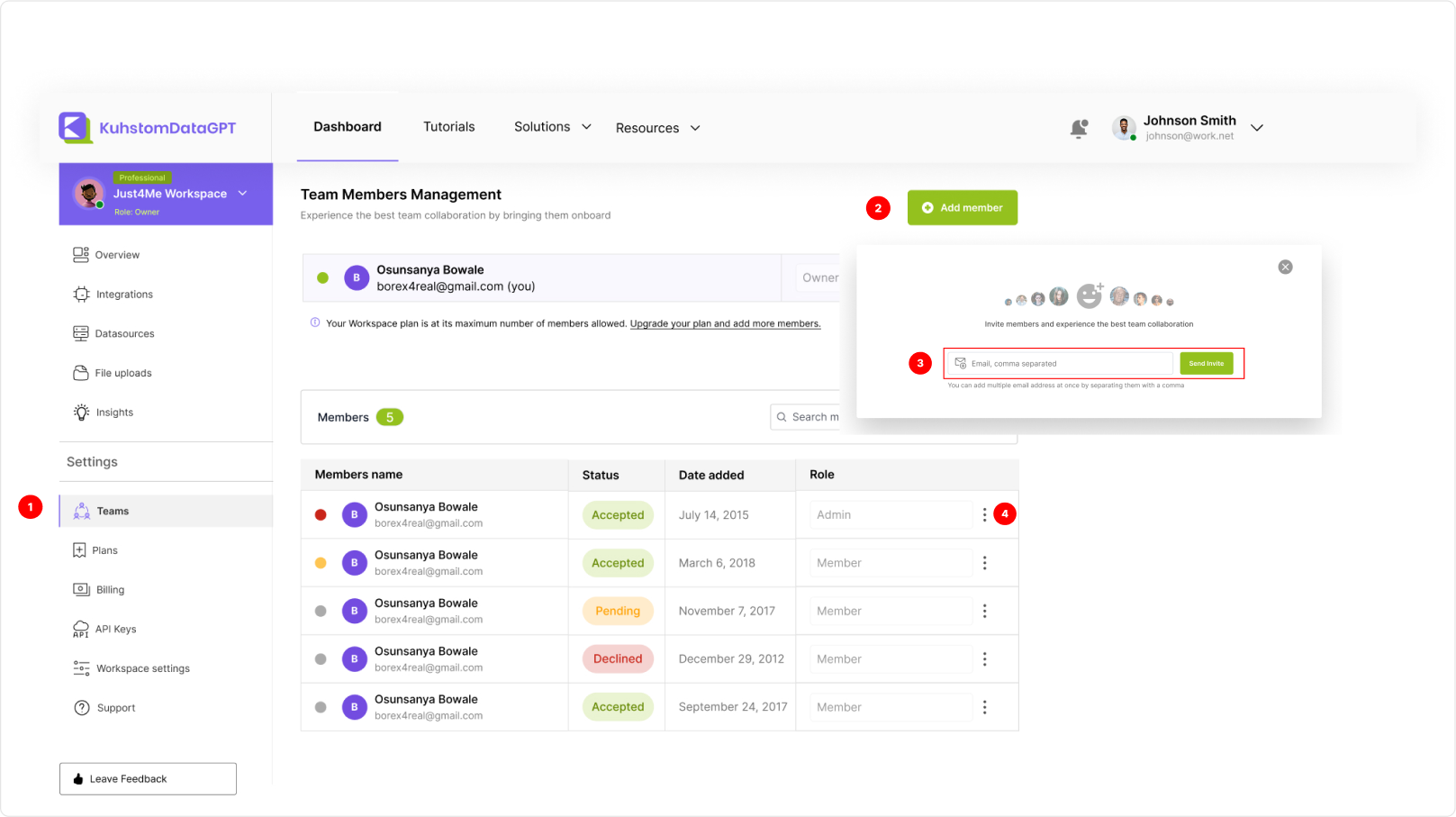Click the Add member button

(x=962, y=207)
